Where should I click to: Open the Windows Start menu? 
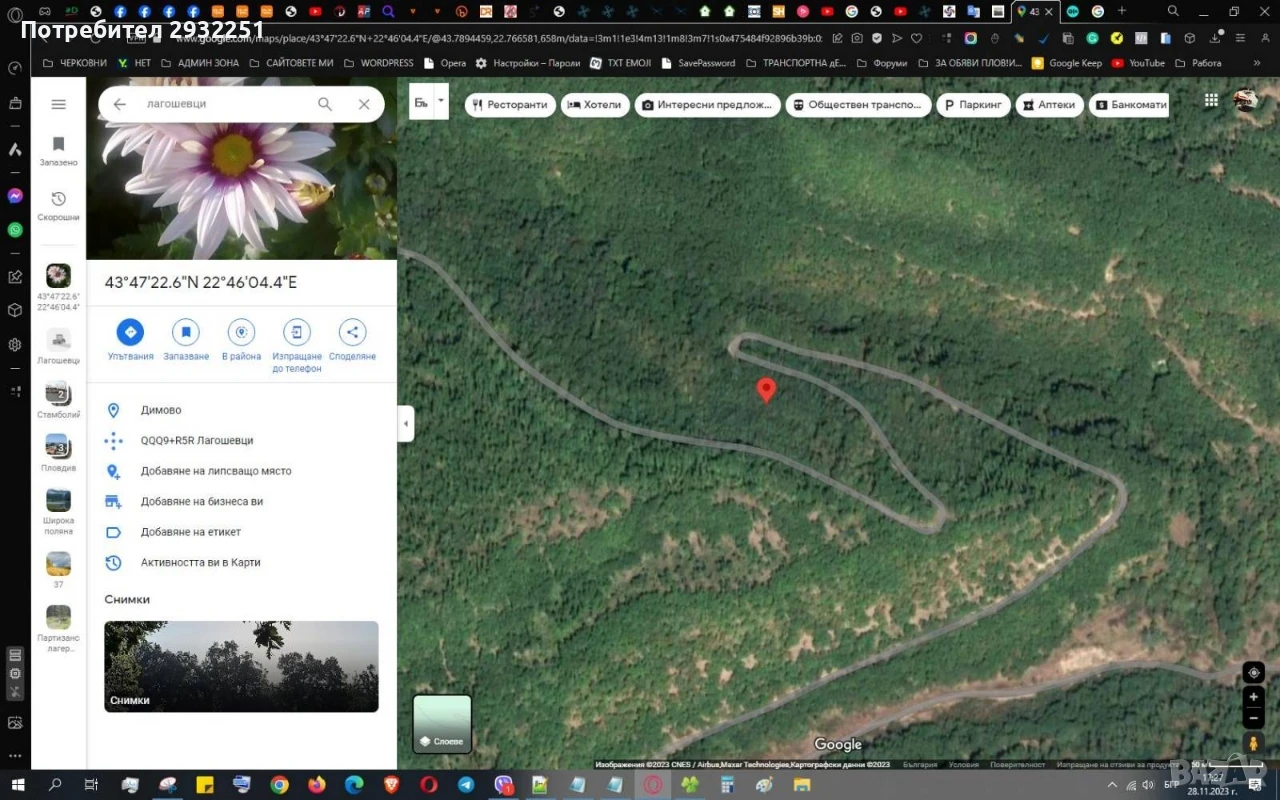click(17, 785)
